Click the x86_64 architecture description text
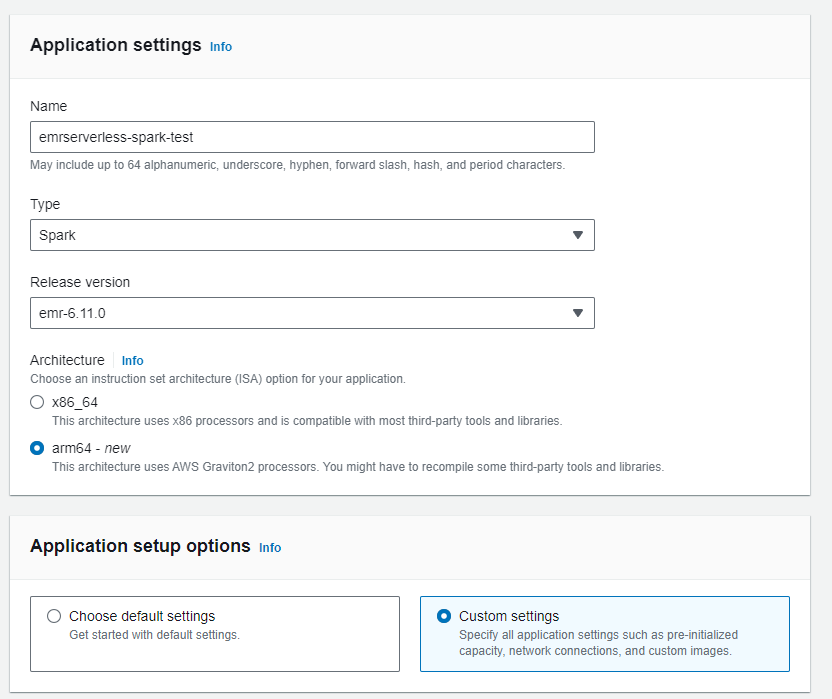This screenshot has height=699, width=832. pos(306,421)
